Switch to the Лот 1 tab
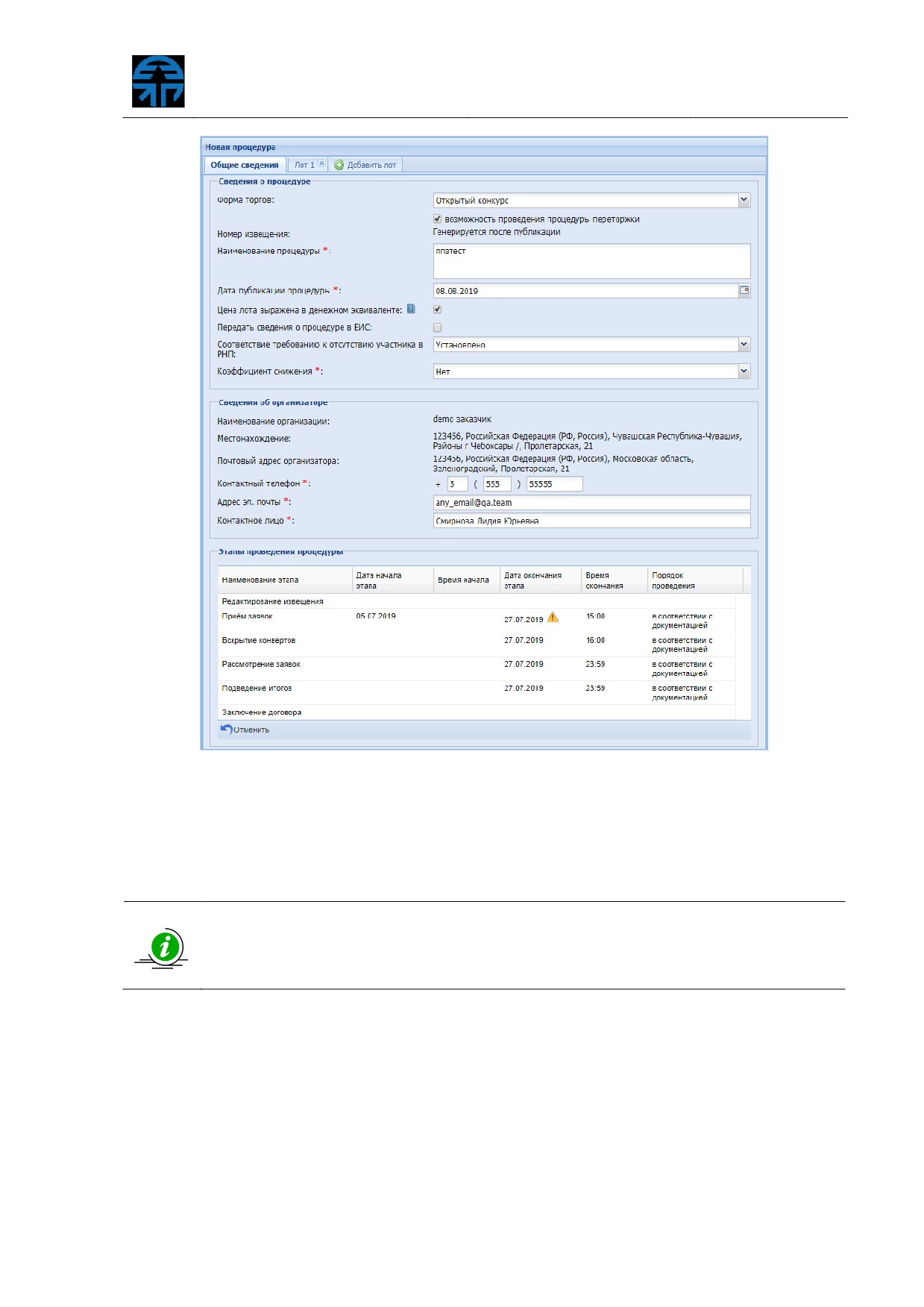Screen dimensions: 924x1307 tap(304, 165)
